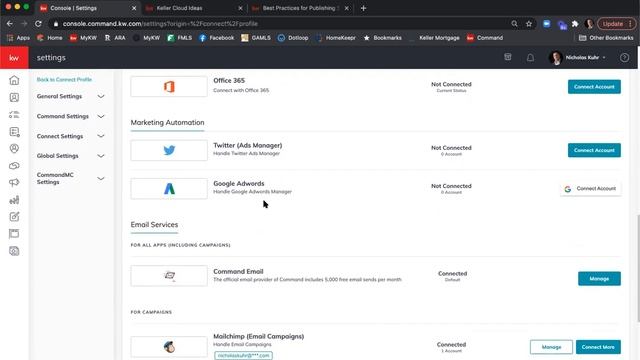640x360 pixels.
Task: Switch to the Keller Cloud Ideas tab
Action: point(180,8)
